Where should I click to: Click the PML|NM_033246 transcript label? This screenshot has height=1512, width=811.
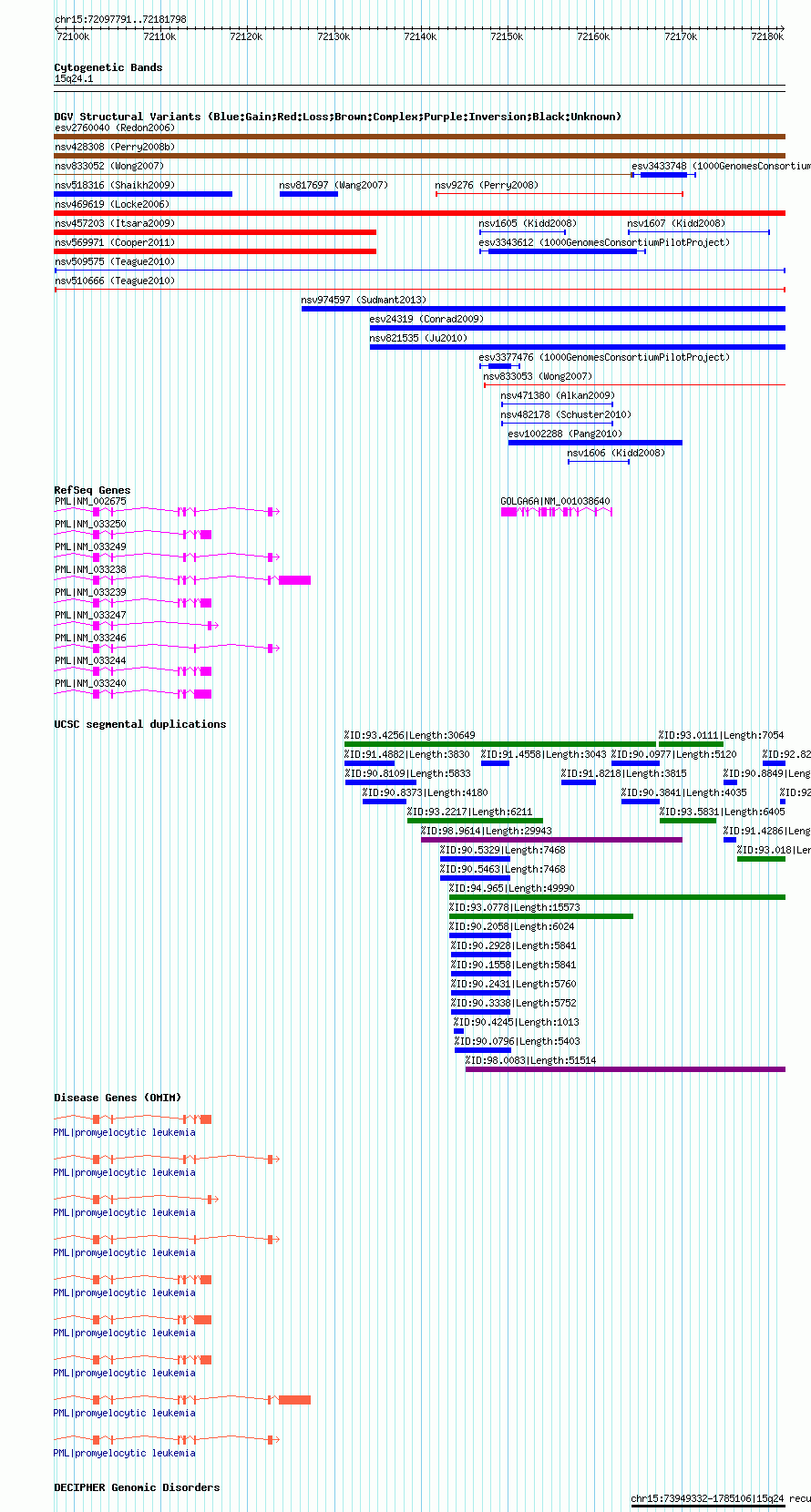click(90, 638)
